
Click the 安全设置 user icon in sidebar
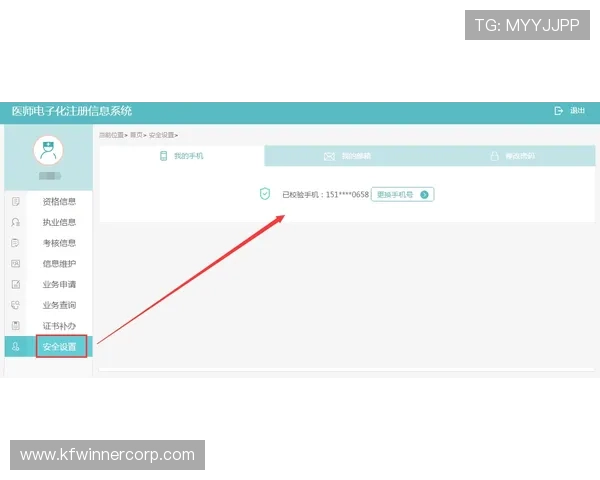16,347
